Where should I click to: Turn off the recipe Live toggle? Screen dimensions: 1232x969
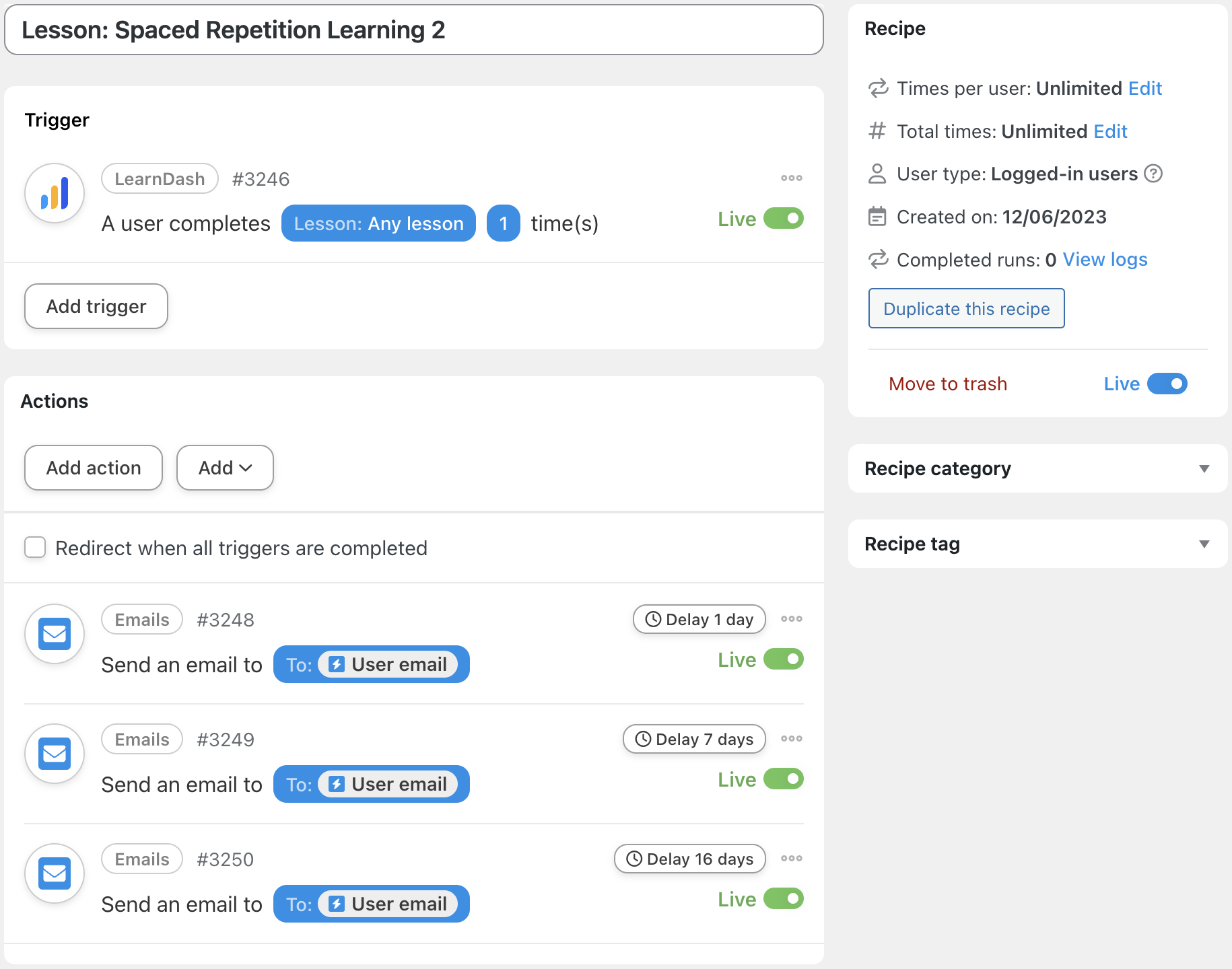[1167, 384]
